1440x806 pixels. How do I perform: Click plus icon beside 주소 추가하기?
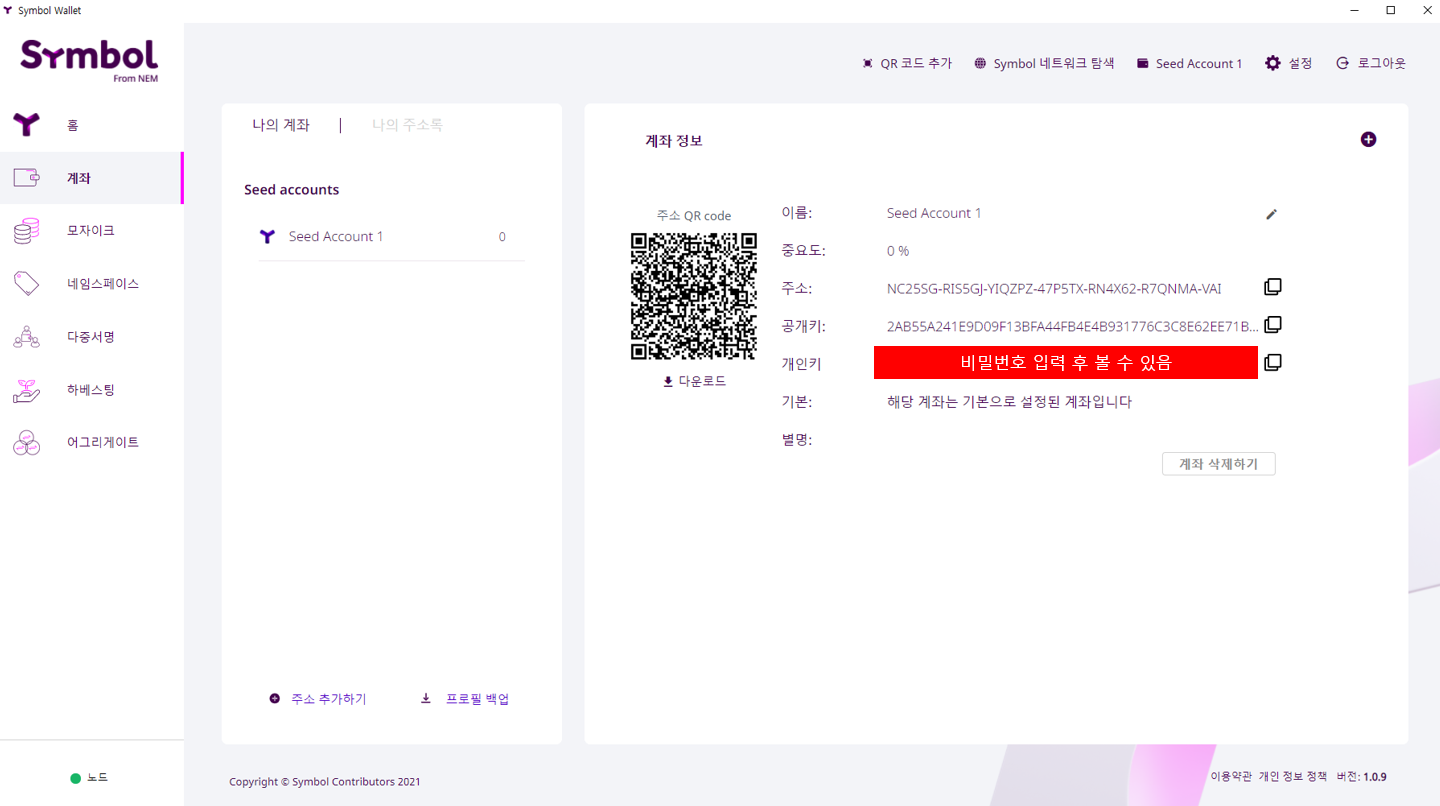(275, 699)
